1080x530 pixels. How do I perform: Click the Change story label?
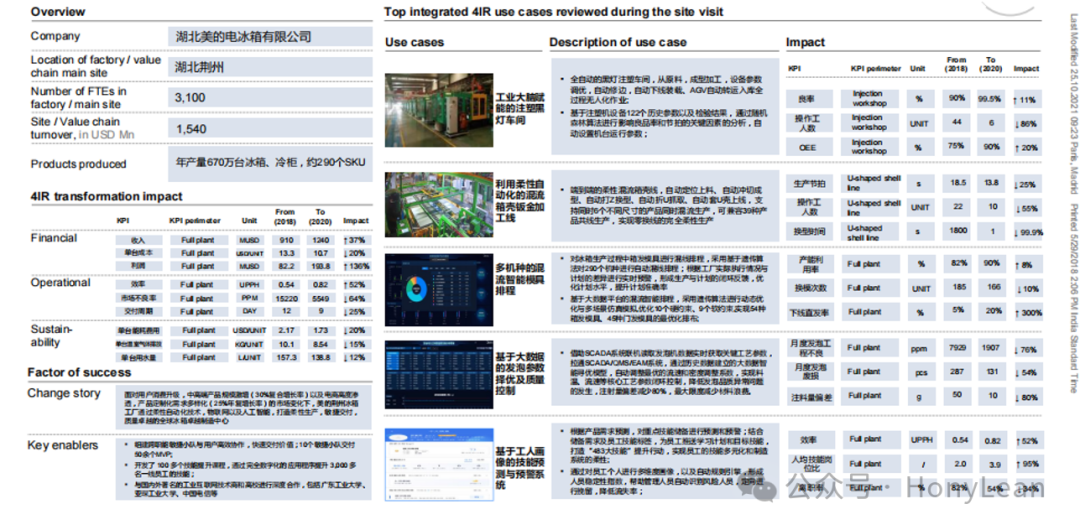tap(64, 393)
